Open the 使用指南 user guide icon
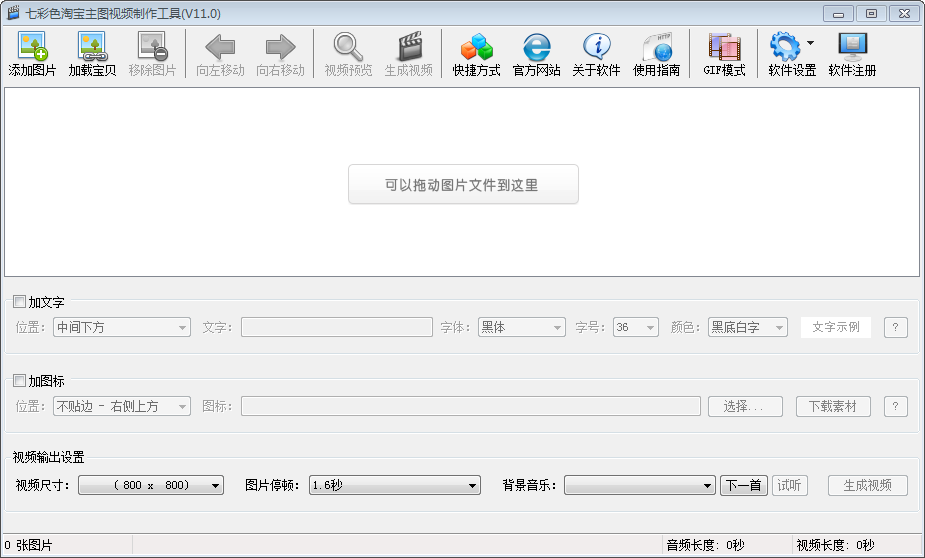 pos(656,47)
